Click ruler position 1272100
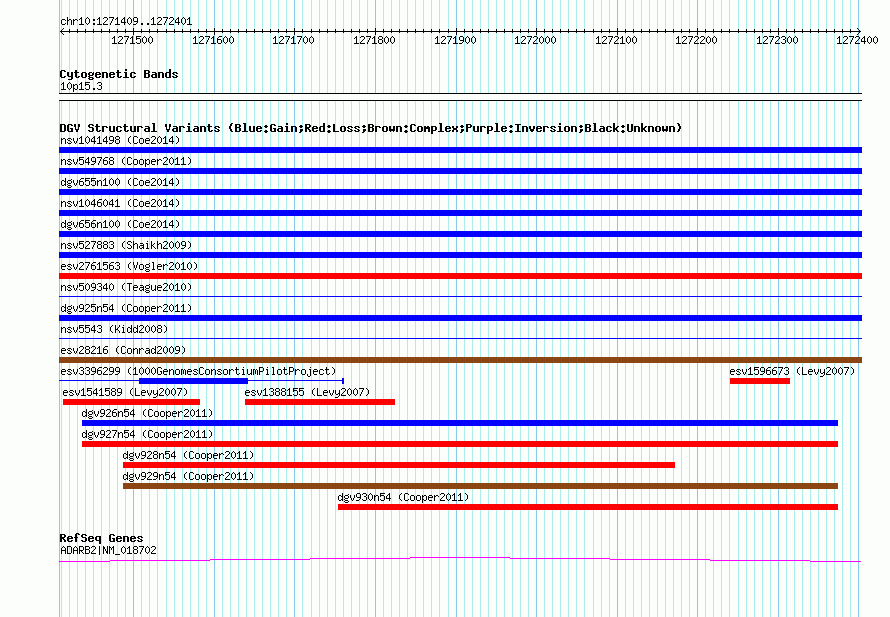890x617 pixels. click(616, 40)
